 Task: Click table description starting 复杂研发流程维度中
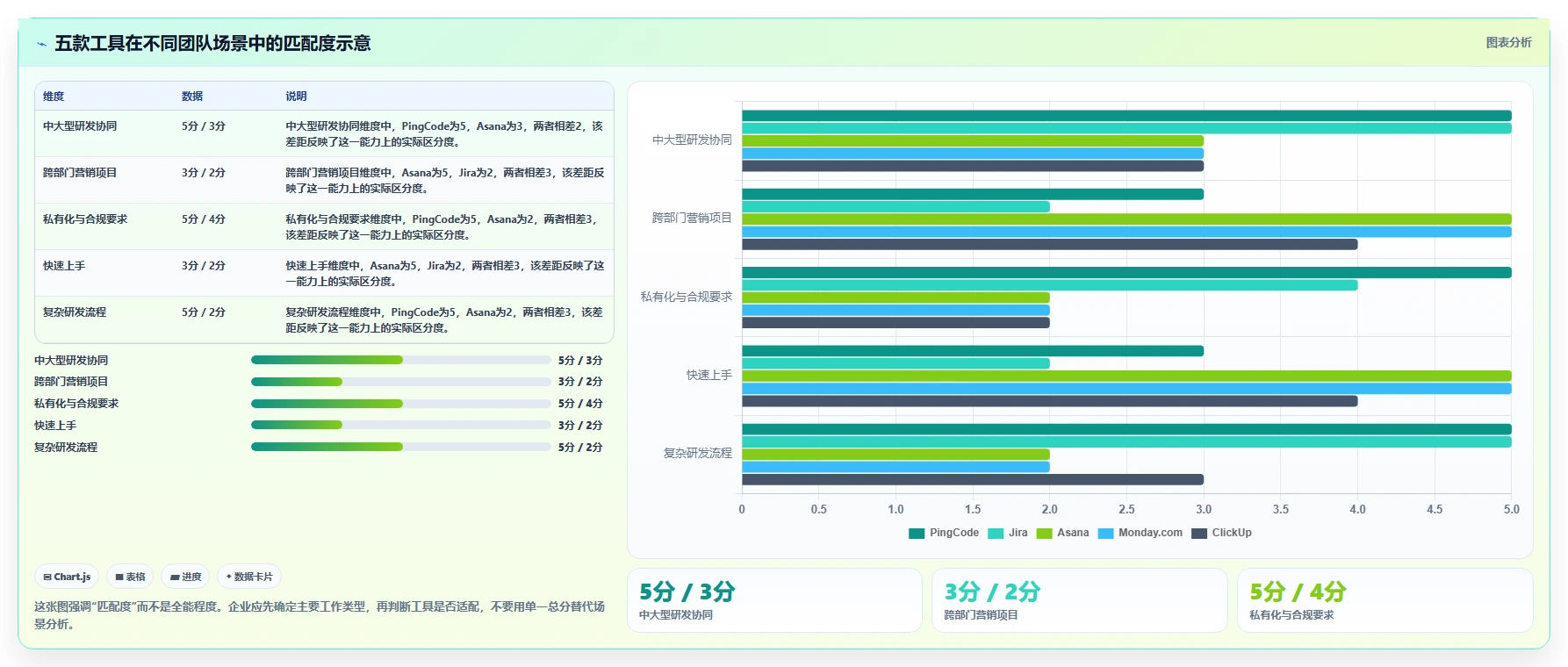point(444,320)
